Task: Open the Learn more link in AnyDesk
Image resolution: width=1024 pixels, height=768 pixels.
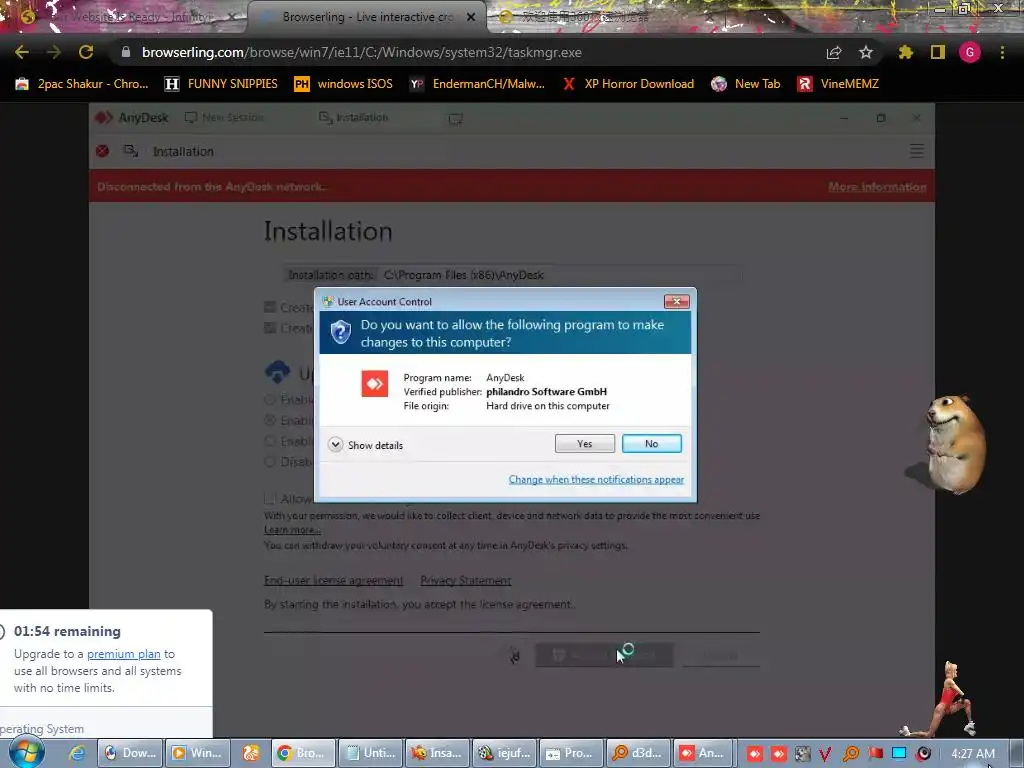Action: coord(292,530)
